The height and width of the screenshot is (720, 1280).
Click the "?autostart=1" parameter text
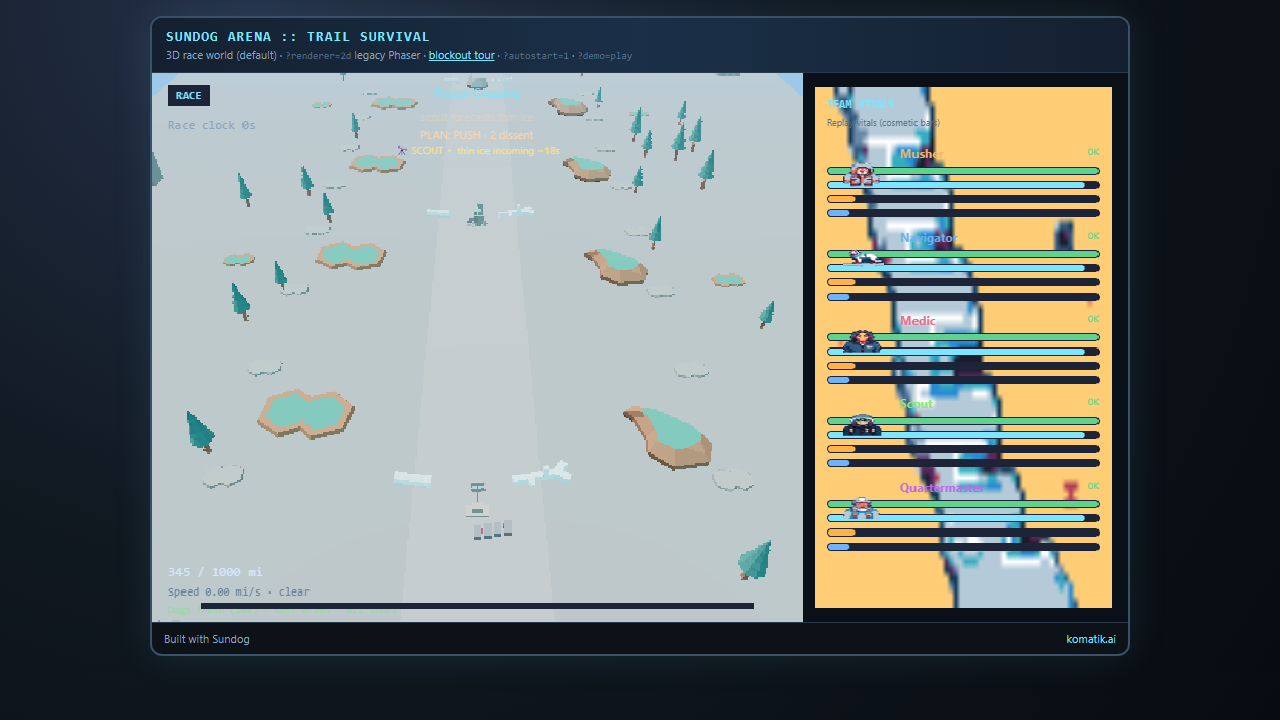[535, 56]
